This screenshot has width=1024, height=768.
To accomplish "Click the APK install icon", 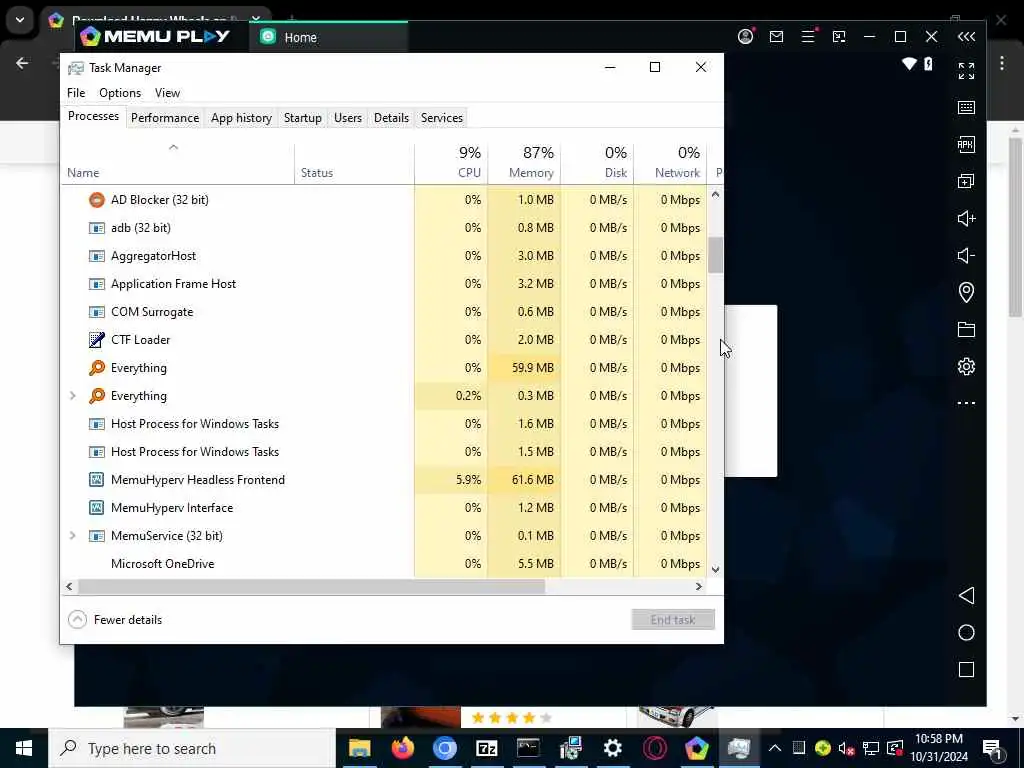I will coord(966,144).
